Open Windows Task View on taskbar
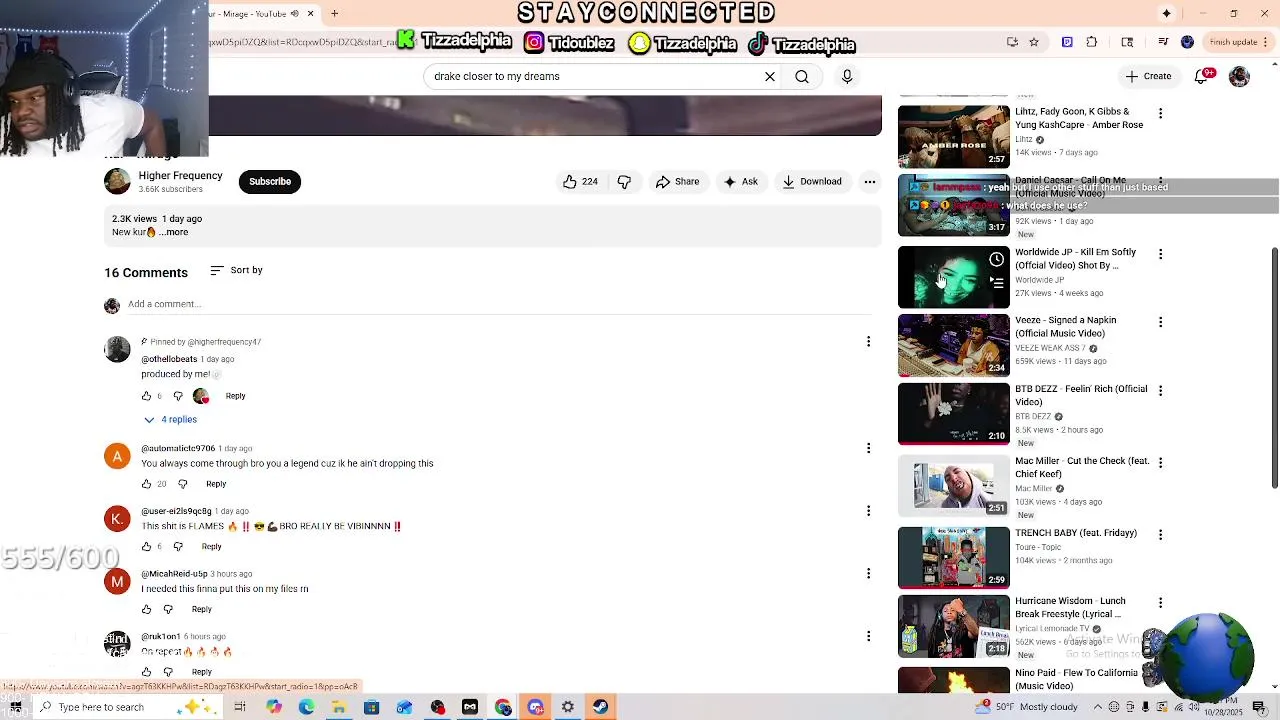This screenshot has height=720, width=1280. (x=240, y=707)
